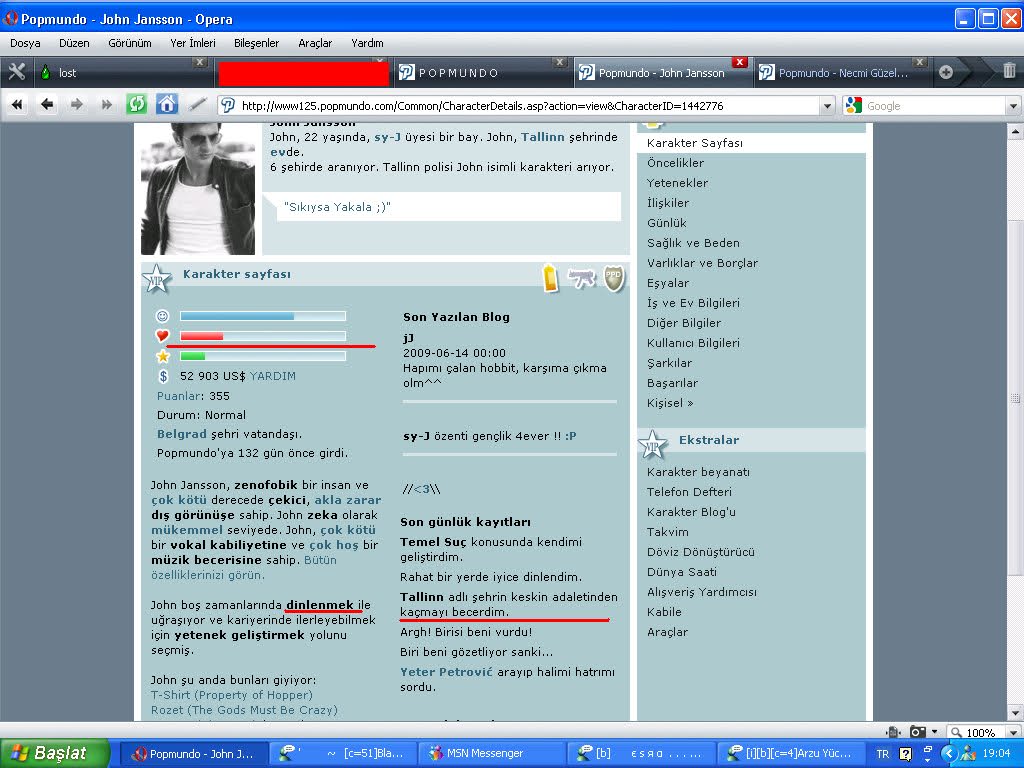Click the blue mood progress bar
This screenshot has width=1024, height=768.
[x=263, y=316]
